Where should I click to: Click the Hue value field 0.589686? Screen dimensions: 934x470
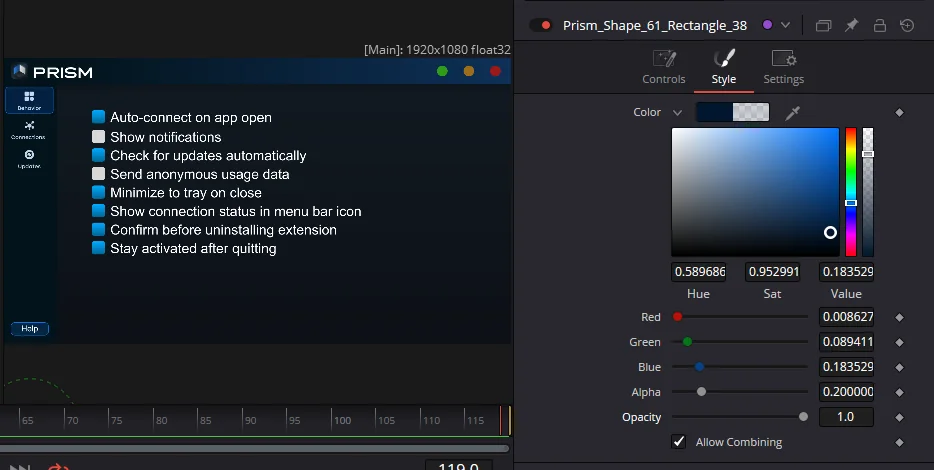[x=699, y=272]
